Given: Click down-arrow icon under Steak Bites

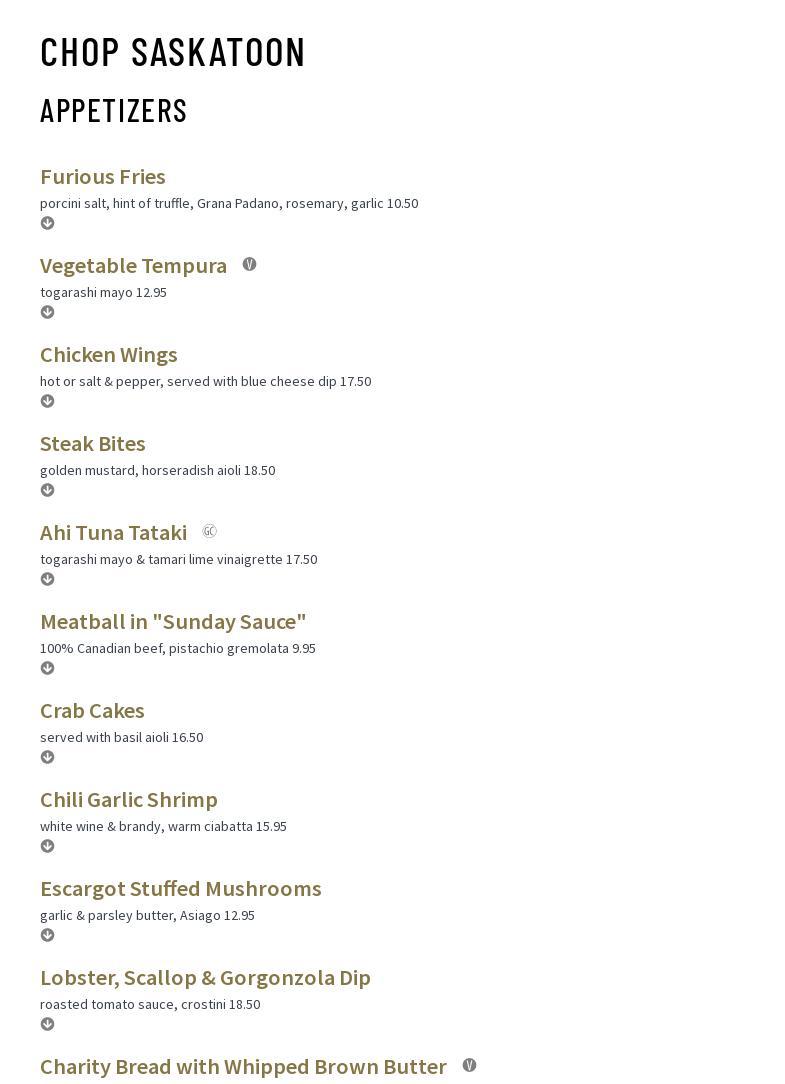Looking at the screenshot, I should (47, 490).
